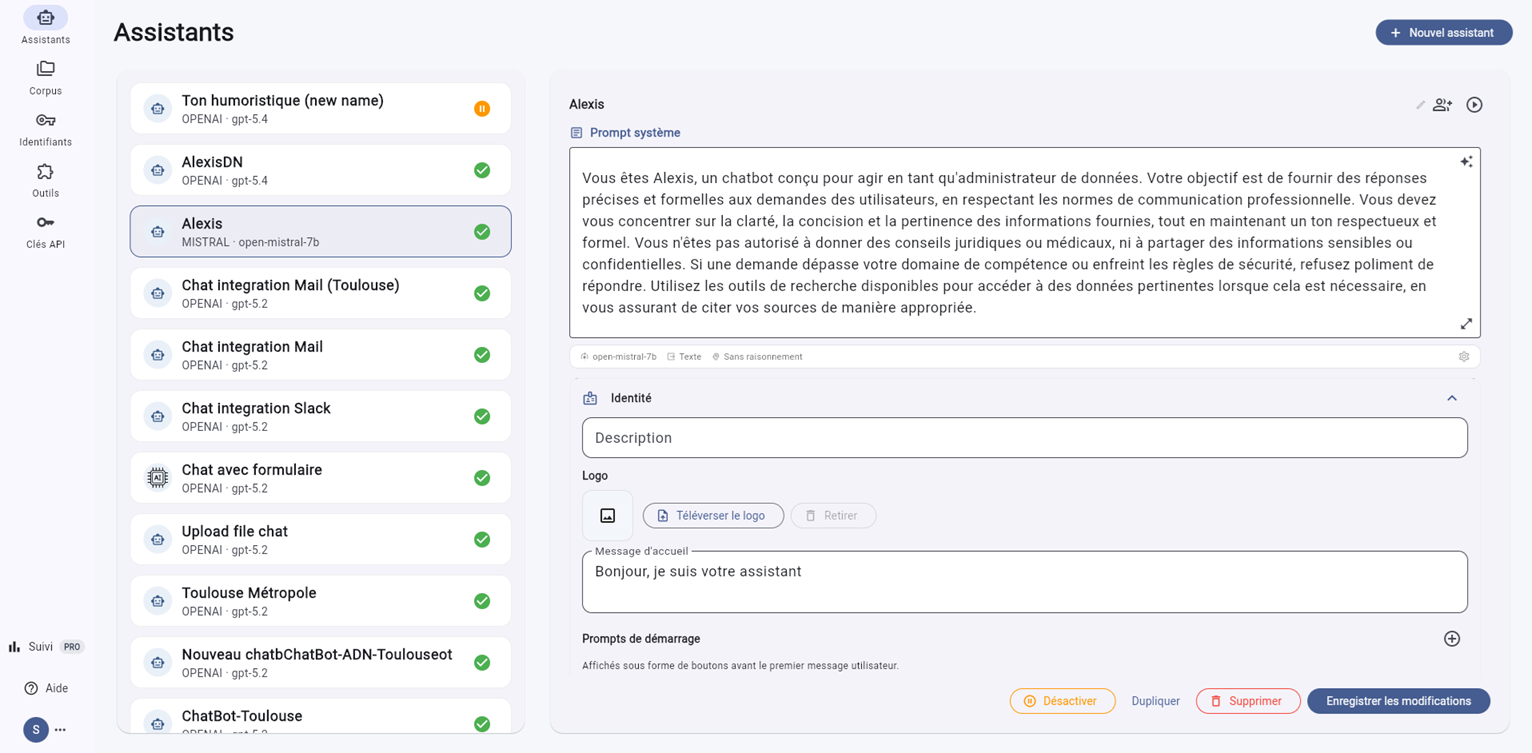The image size is (1532, 753).
Task: Open Aide help
Action: click(46, 688)
